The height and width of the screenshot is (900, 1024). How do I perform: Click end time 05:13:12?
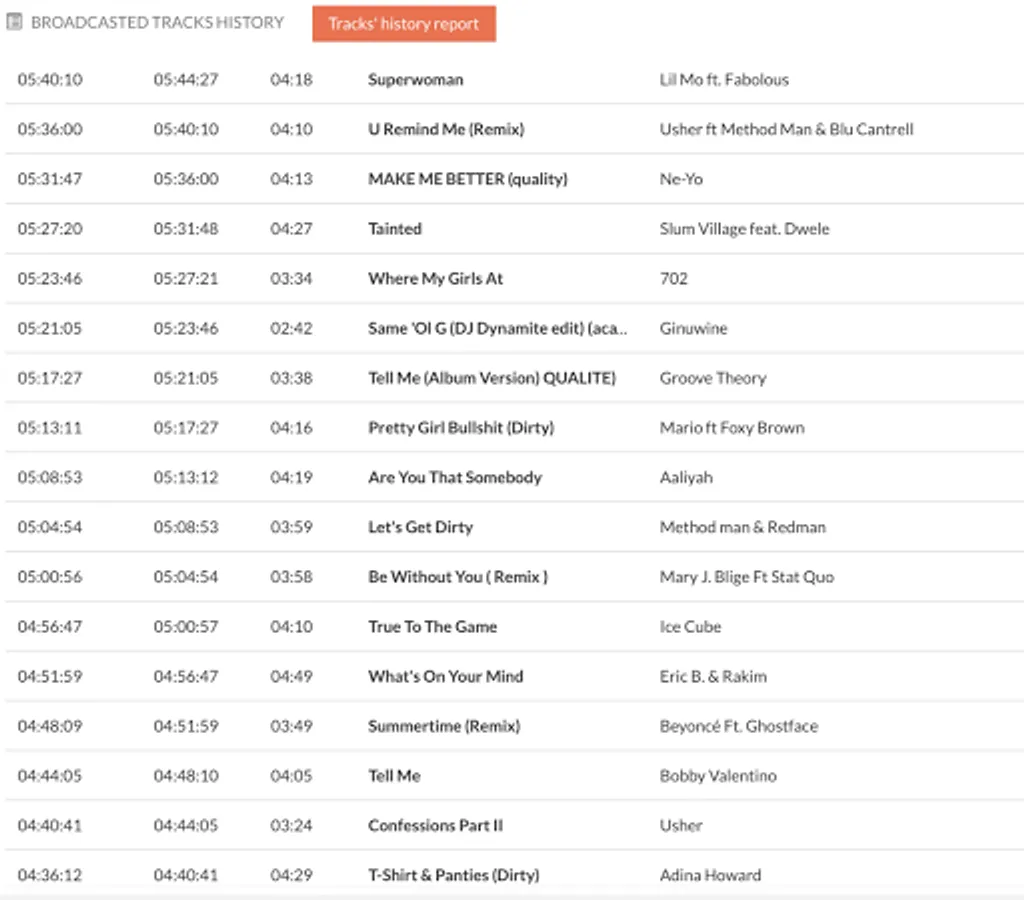pos(186,477)
